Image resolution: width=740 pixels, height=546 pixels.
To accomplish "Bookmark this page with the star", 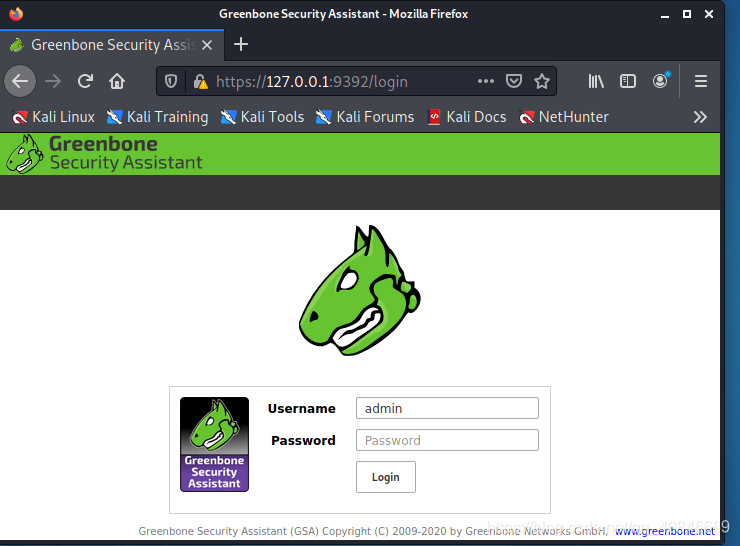I will tap(542, 81).
